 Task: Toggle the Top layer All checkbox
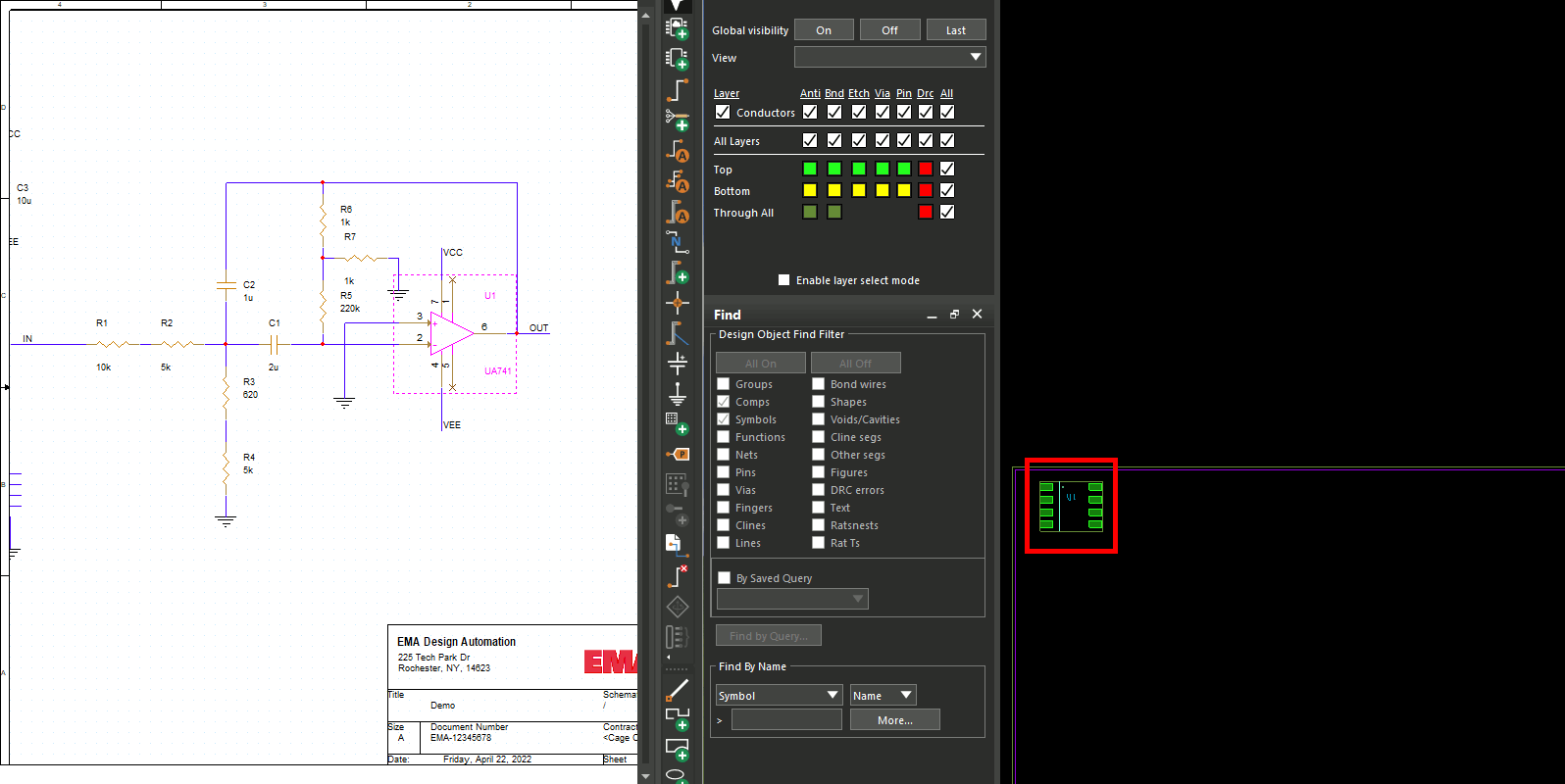coord(947,169)
